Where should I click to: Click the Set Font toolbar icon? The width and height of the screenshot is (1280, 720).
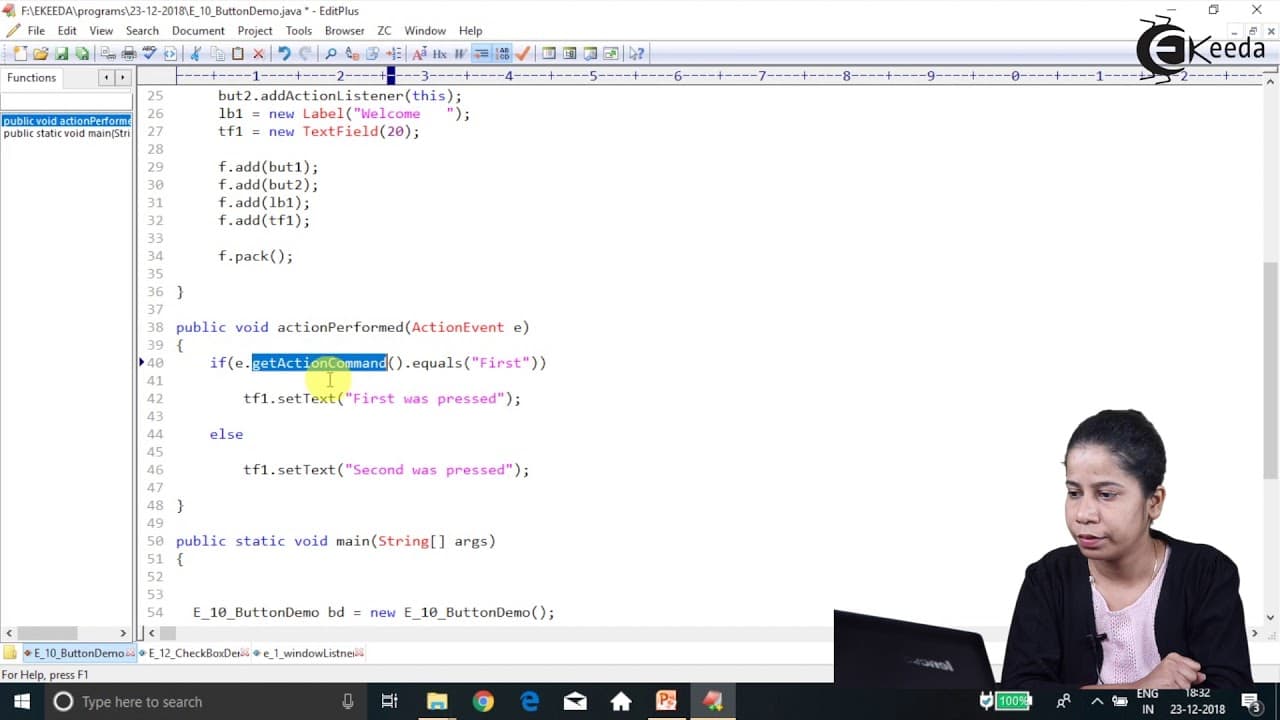pos(420,53)
